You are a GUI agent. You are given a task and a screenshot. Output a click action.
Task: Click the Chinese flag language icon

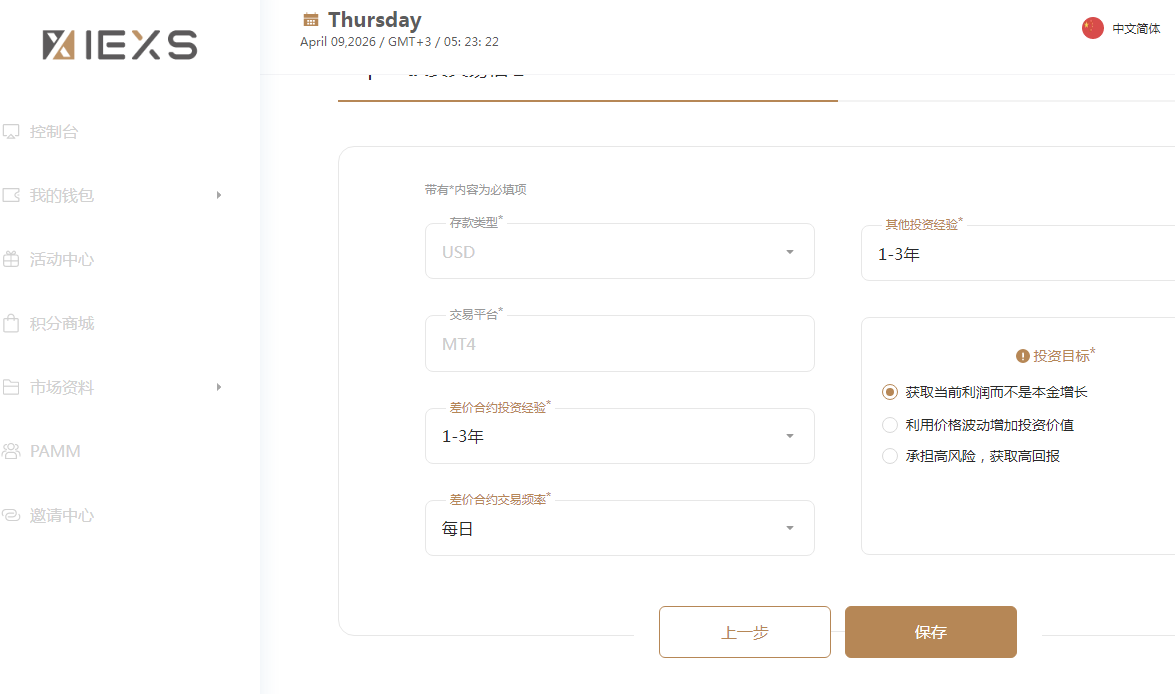pyautogui.click(x=1092, y=29)
